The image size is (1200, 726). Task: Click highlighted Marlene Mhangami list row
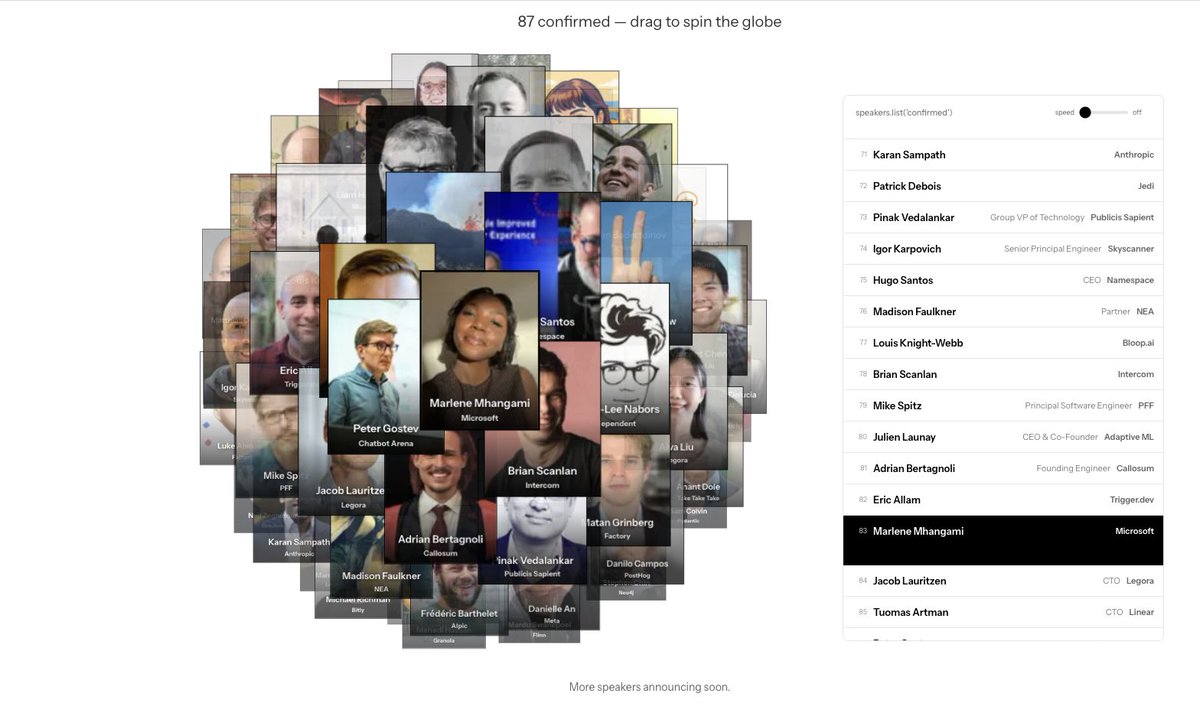[x=1003, y=541]
